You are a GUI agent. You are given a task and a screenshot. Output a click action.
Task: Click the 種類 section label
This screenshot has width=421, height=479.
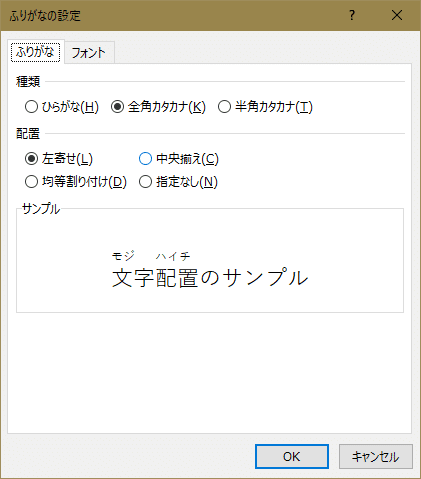[x=28, y=81]
